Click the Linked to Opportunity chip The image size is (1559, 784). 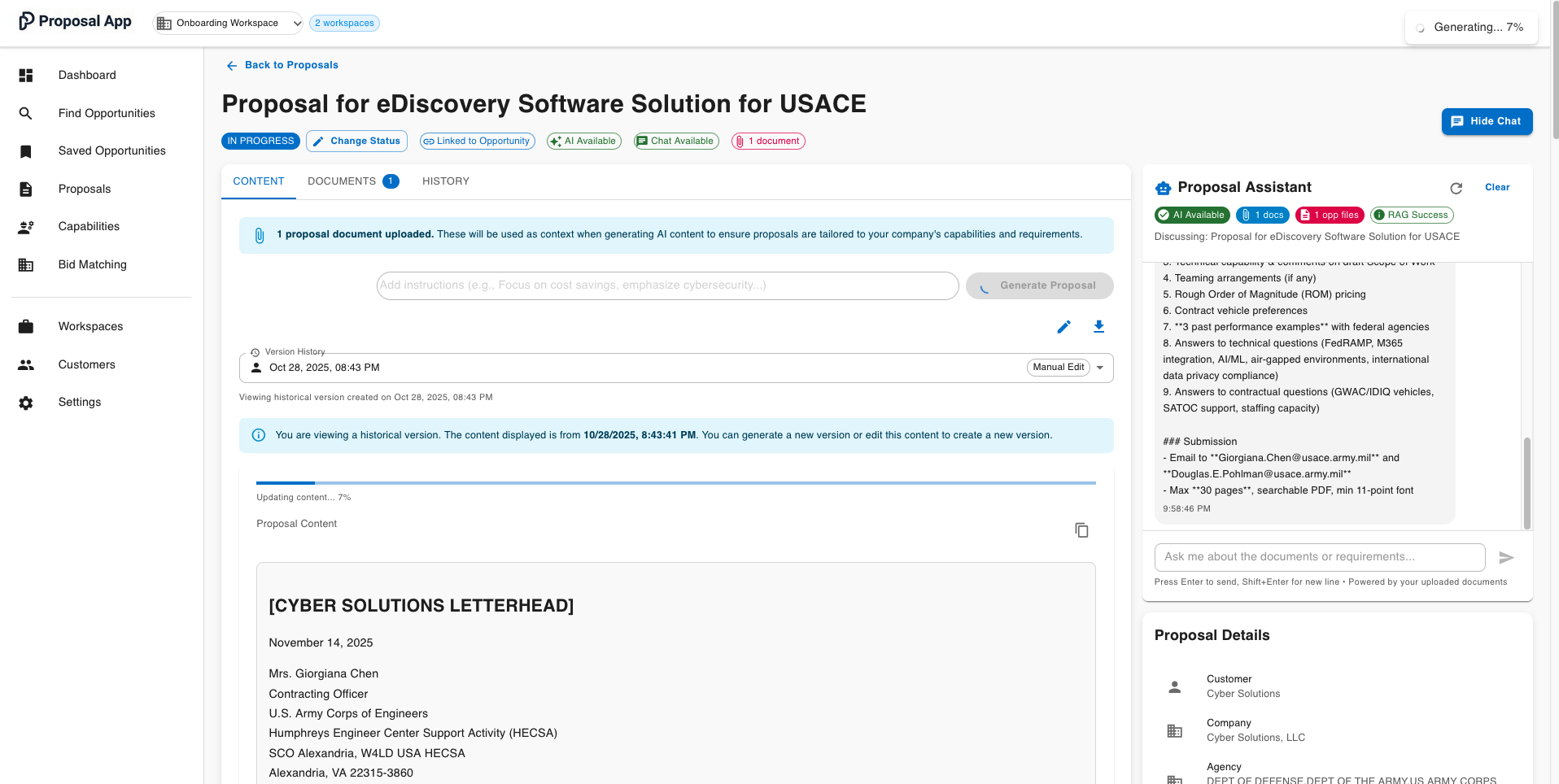[x=477, y=142]
